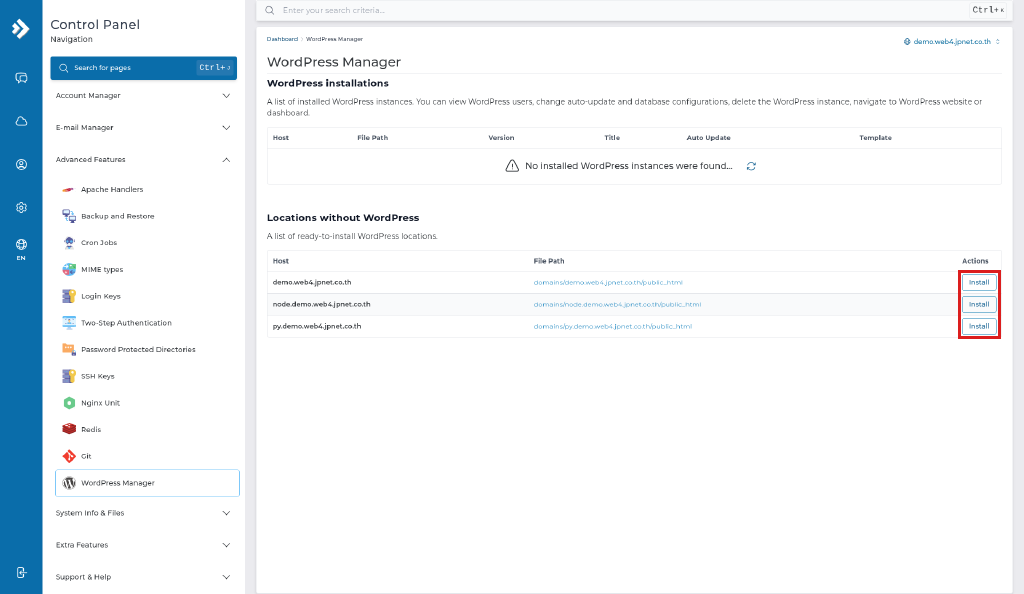Open Backup and Restore

(x=118, y=216)
